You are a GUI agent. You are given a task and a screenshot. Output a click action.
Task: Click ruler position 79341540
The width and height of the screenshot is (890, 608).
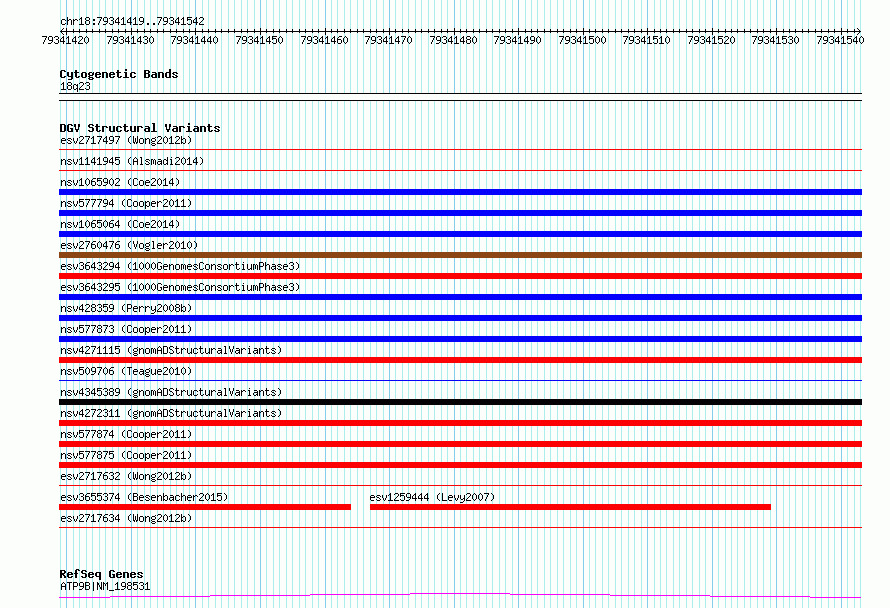pos(840,40)
